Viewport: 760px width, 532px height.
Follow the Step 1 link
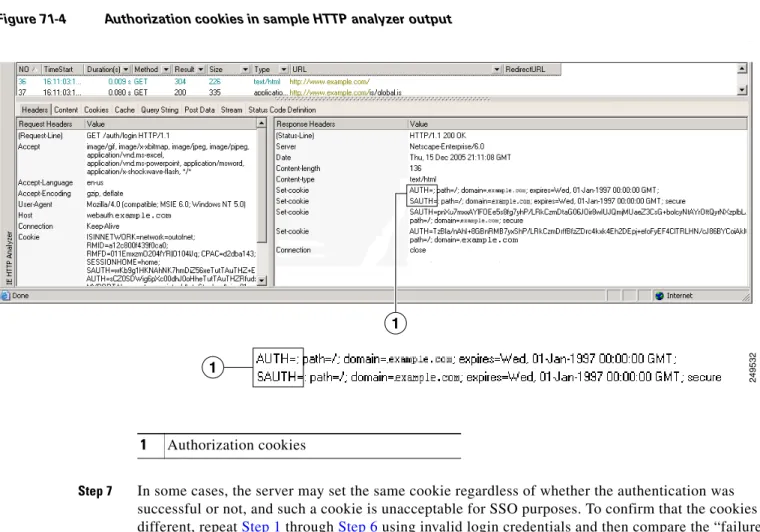(261, 526)
